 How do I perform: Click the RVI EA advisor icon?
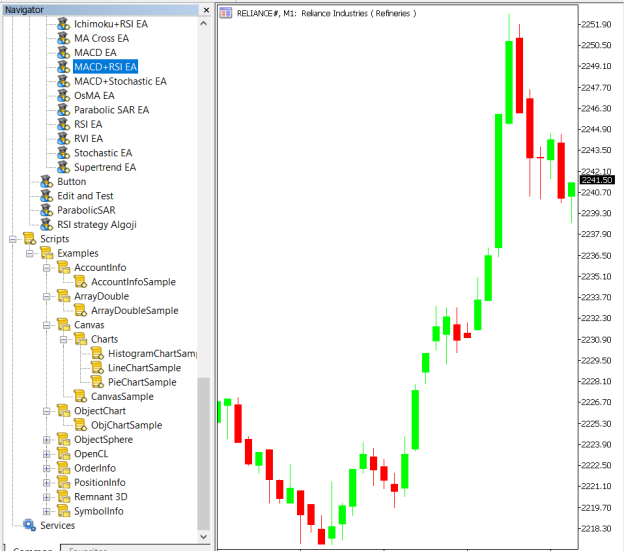(63, 138)
